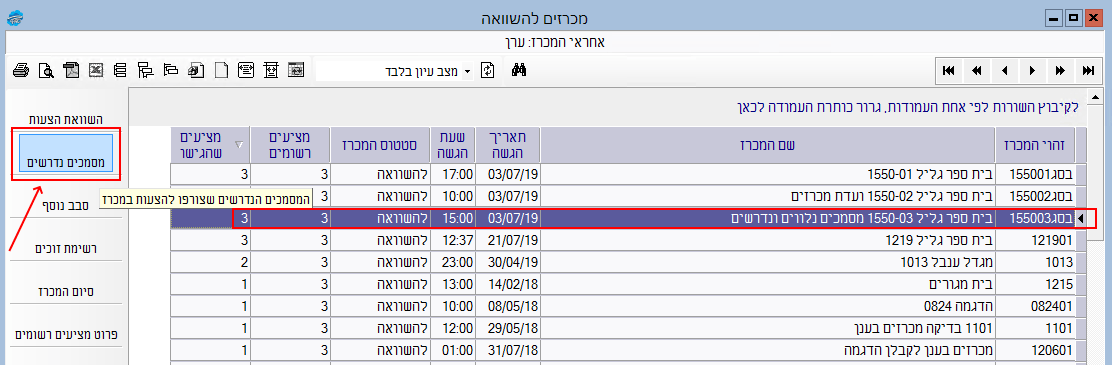Sort by מציעים שהגישו column filter arrow
This screenshot has height=365, width=1112.
click(239, 145)
